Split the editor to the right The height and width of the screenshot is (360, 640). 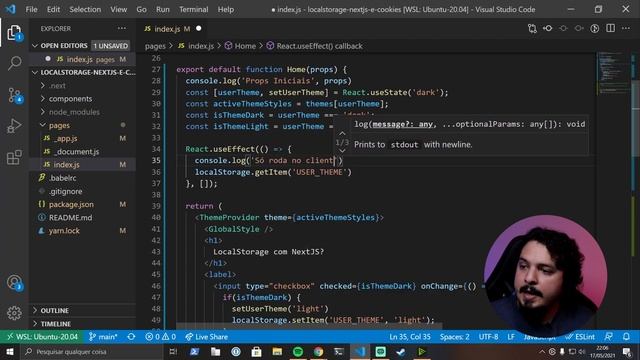point(610,29)
